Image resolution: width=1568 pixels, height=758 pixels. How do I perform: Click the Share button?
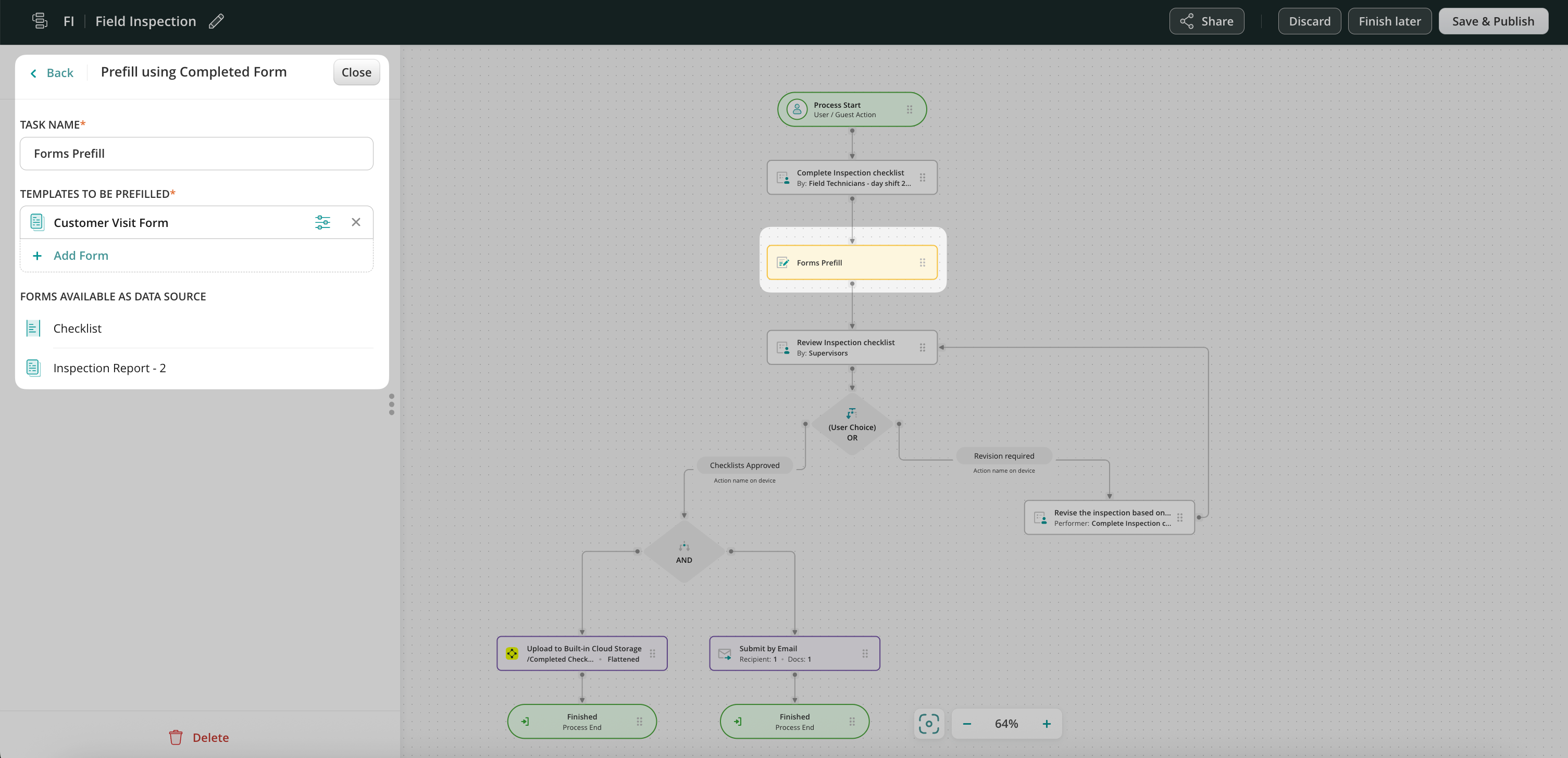tap(1206, 21)
